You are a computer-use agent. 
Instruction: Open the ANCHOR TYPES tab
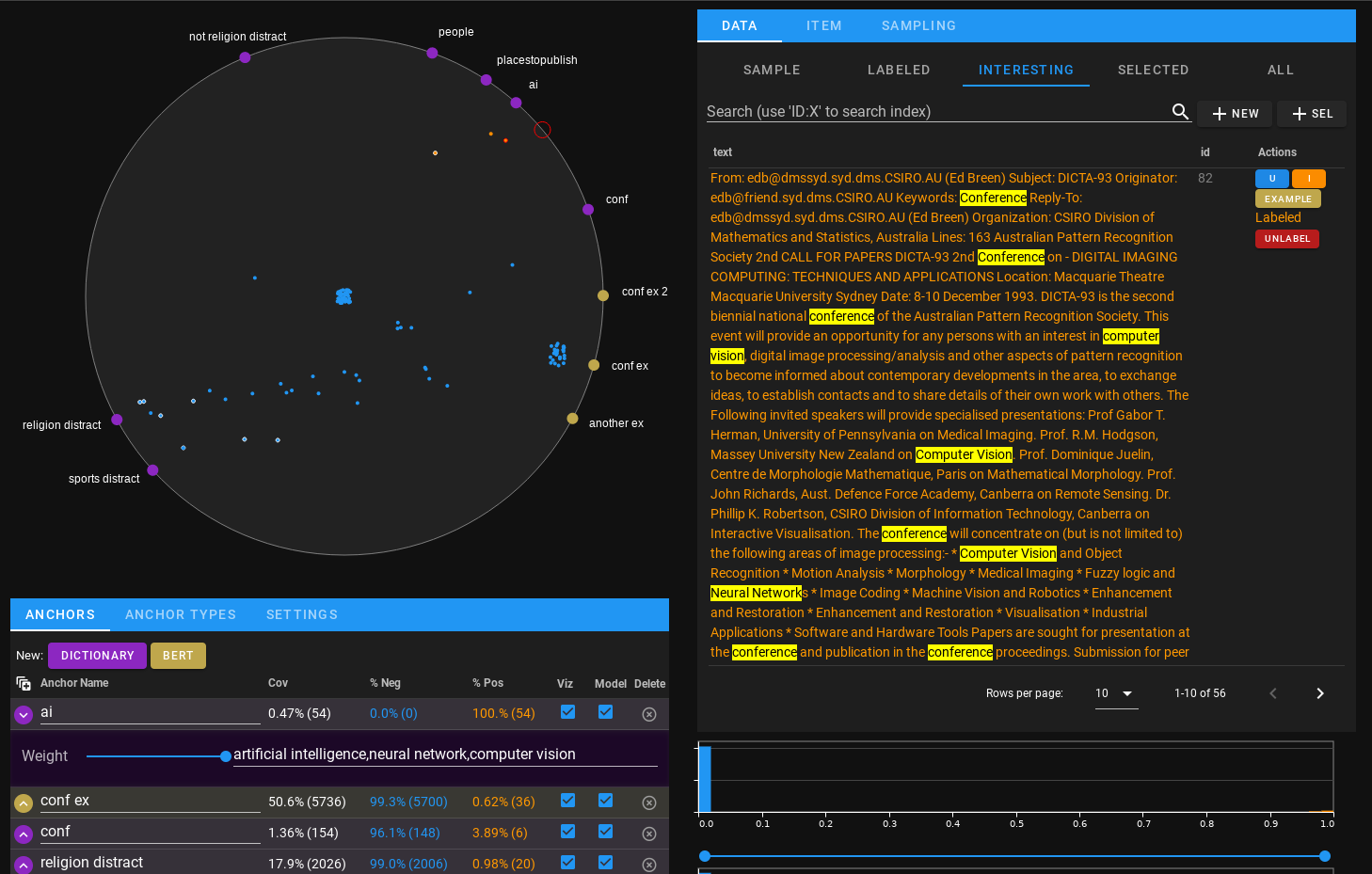tap(181, 614)
